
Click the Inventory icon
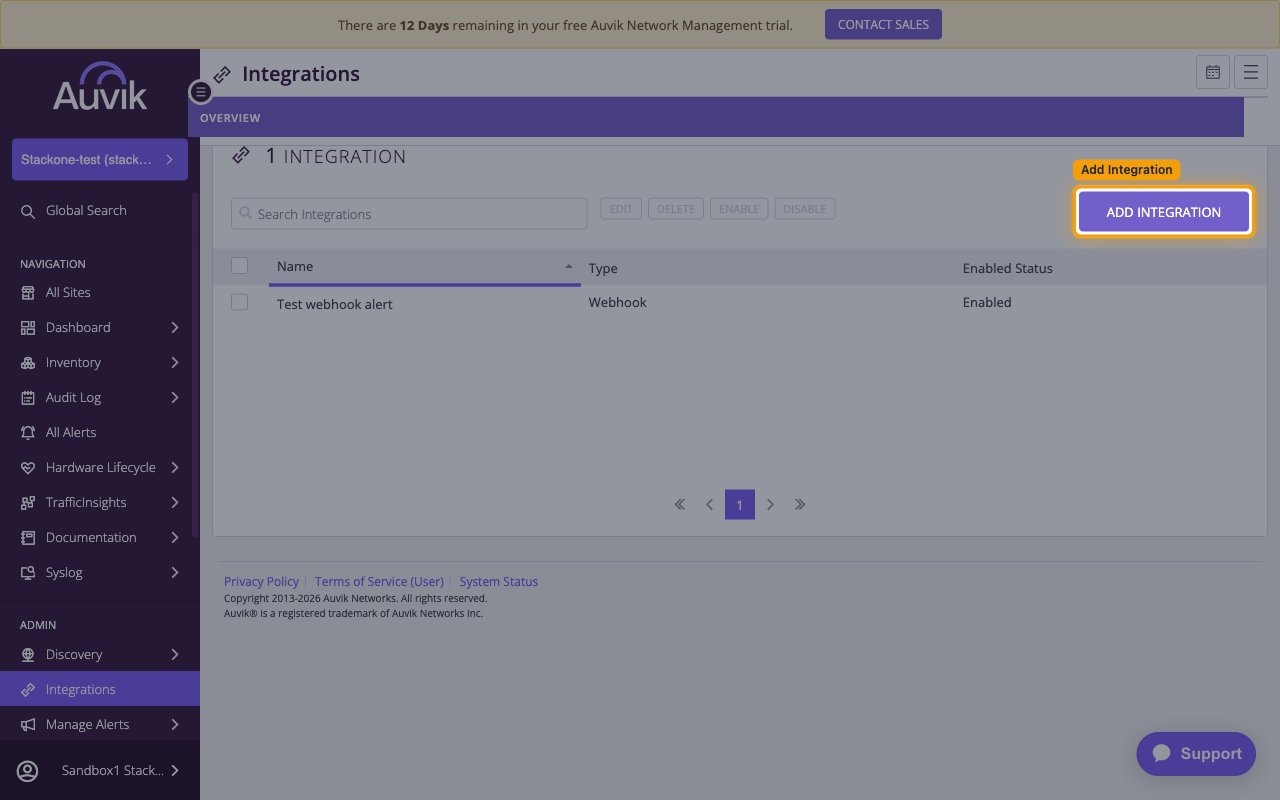pos(28,363)
